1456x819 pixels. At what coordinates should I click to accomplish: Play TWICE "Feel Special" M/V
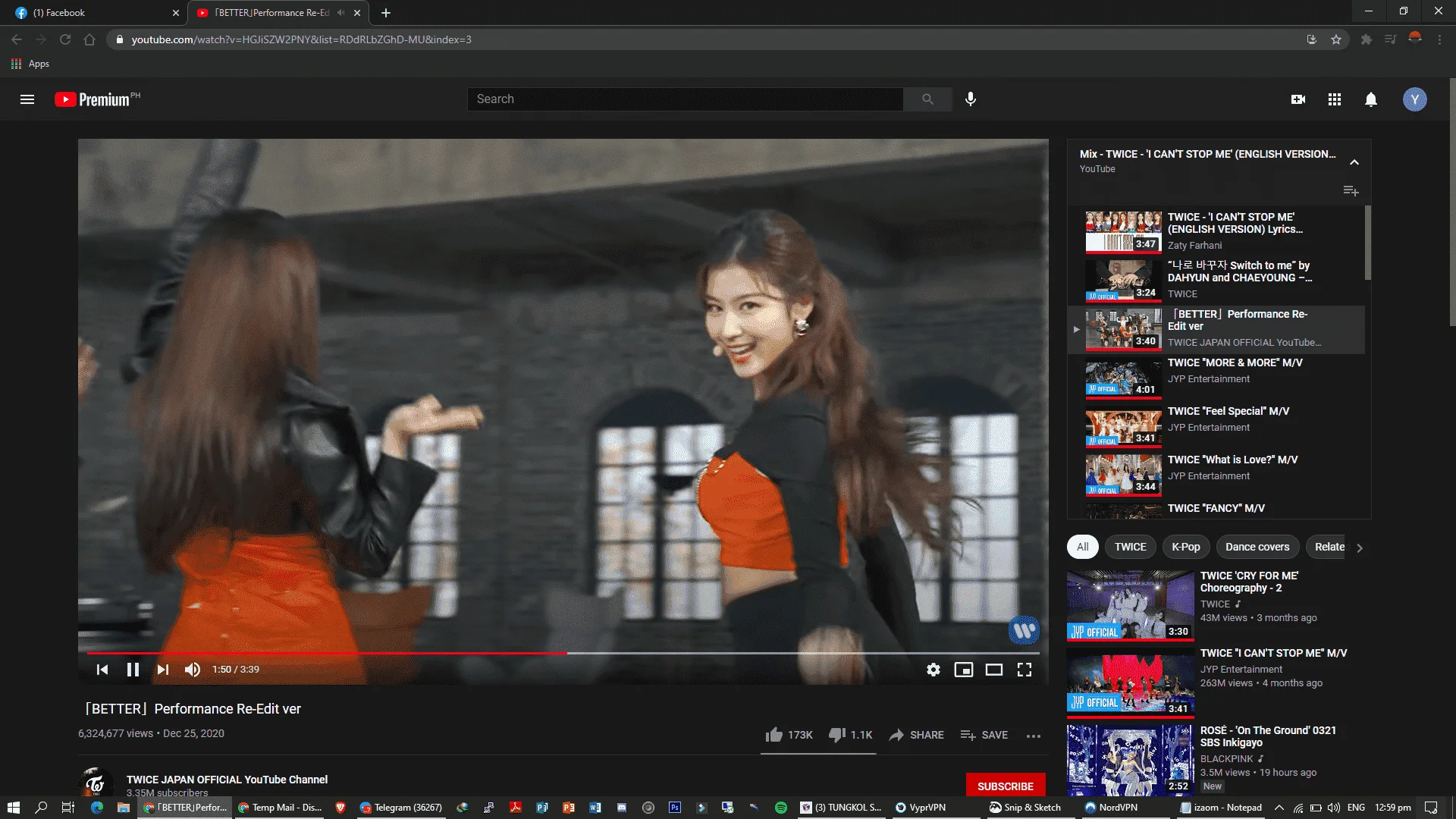[1216, 426]
